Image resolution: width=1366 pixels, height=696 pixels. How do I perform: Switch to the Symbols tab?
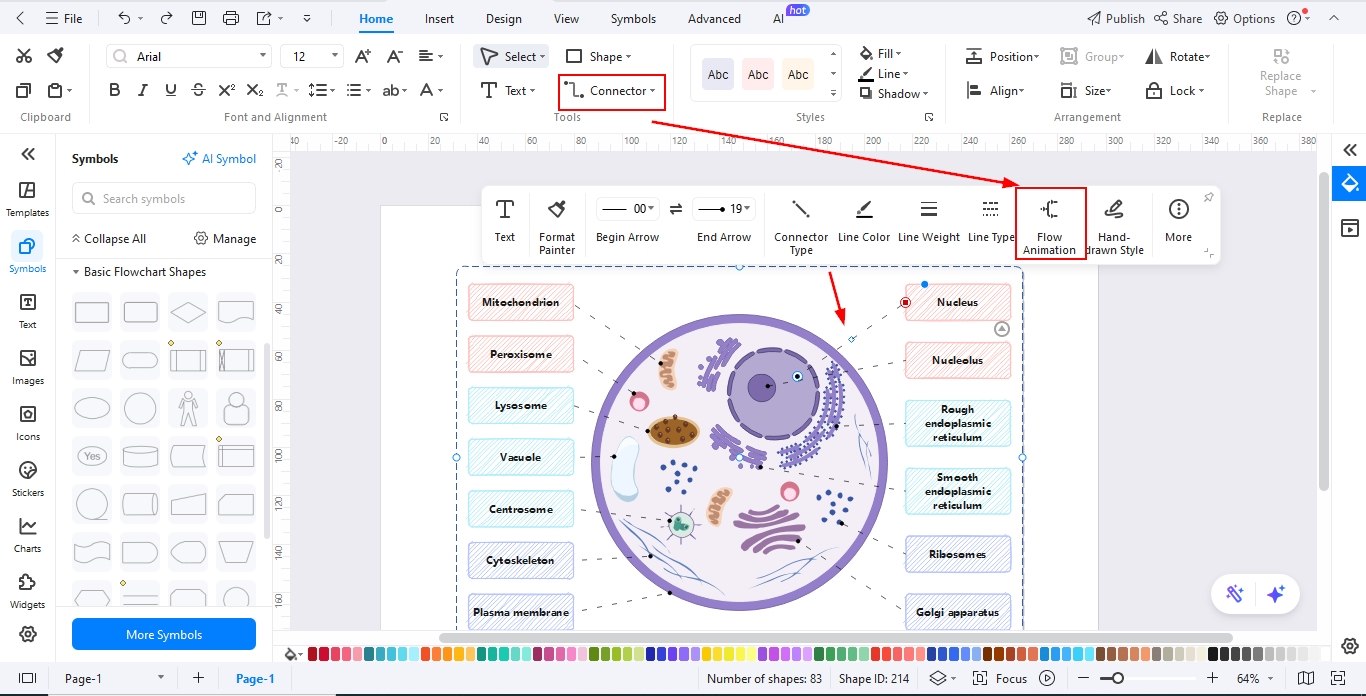(633, 18)
